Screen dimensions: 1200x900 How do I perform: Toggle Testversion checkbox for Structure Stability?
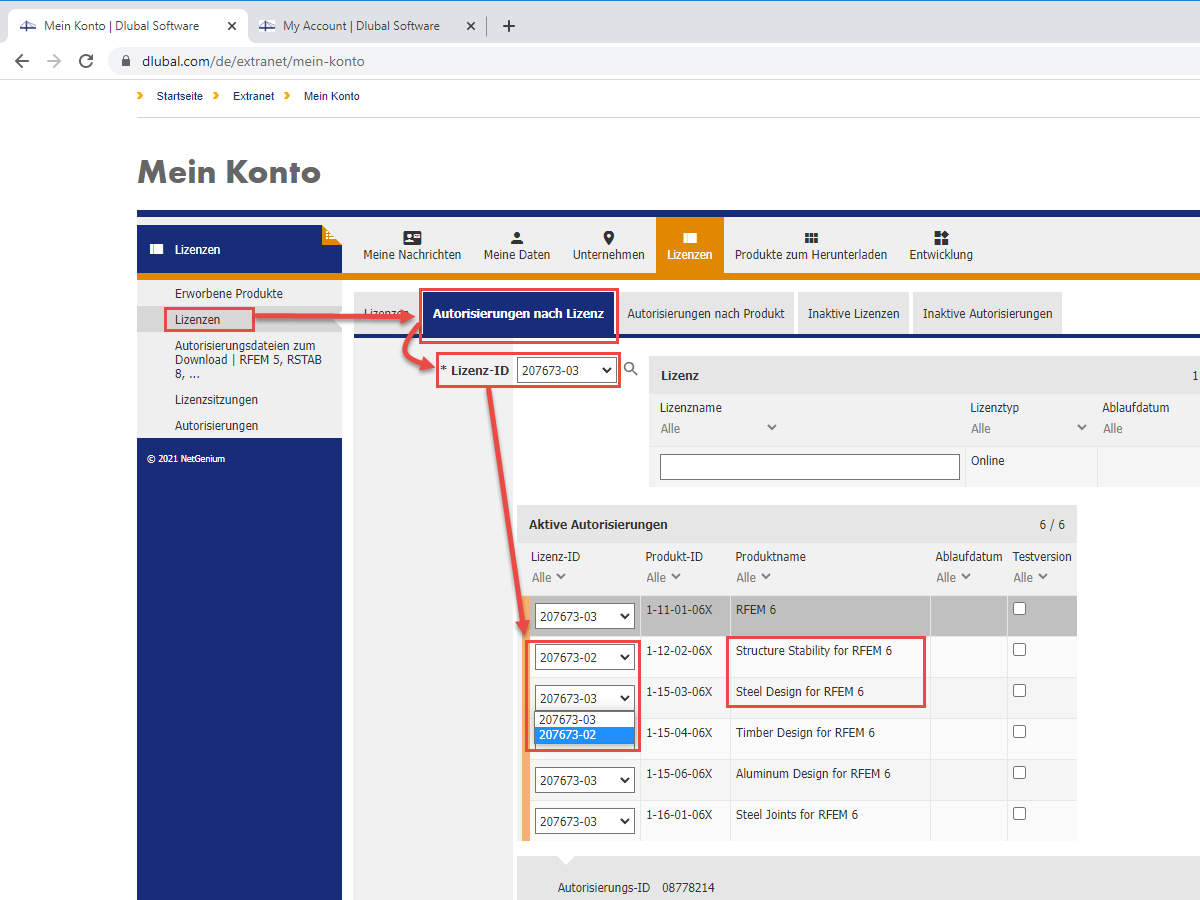[x=1020, y=650]
